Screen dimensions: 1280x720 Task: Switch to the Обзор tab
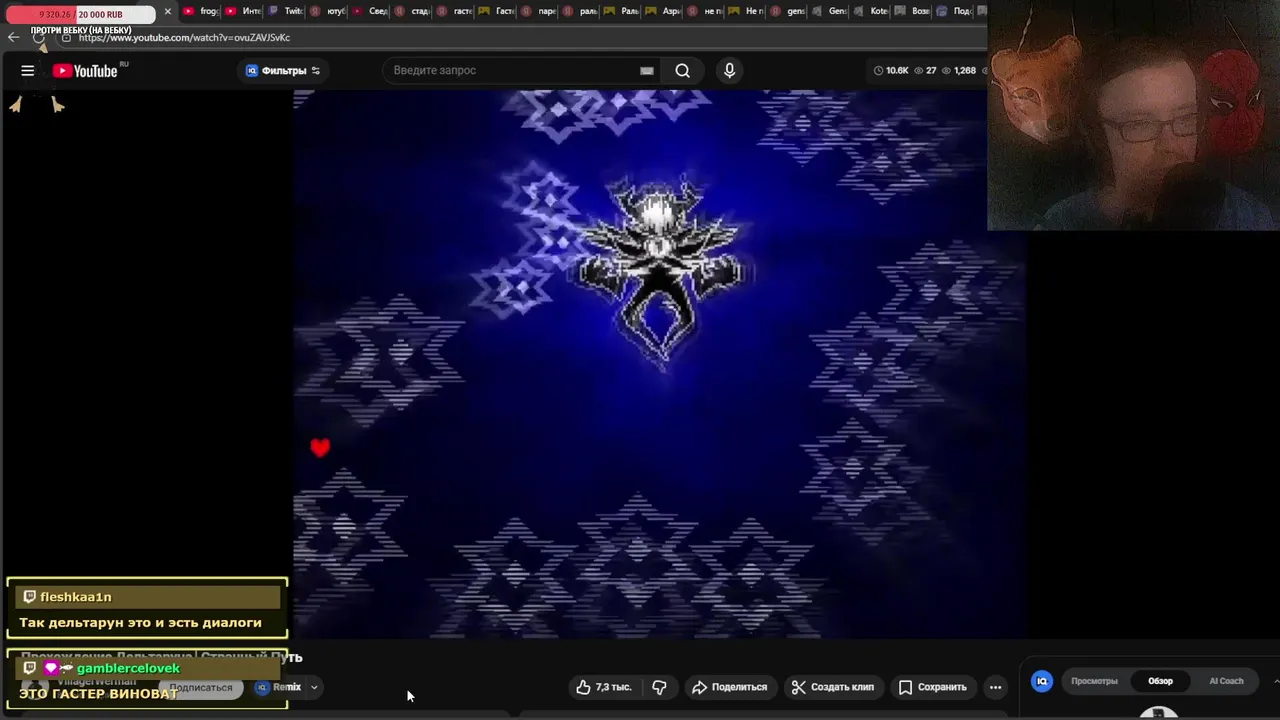[x=1160, y=681]
